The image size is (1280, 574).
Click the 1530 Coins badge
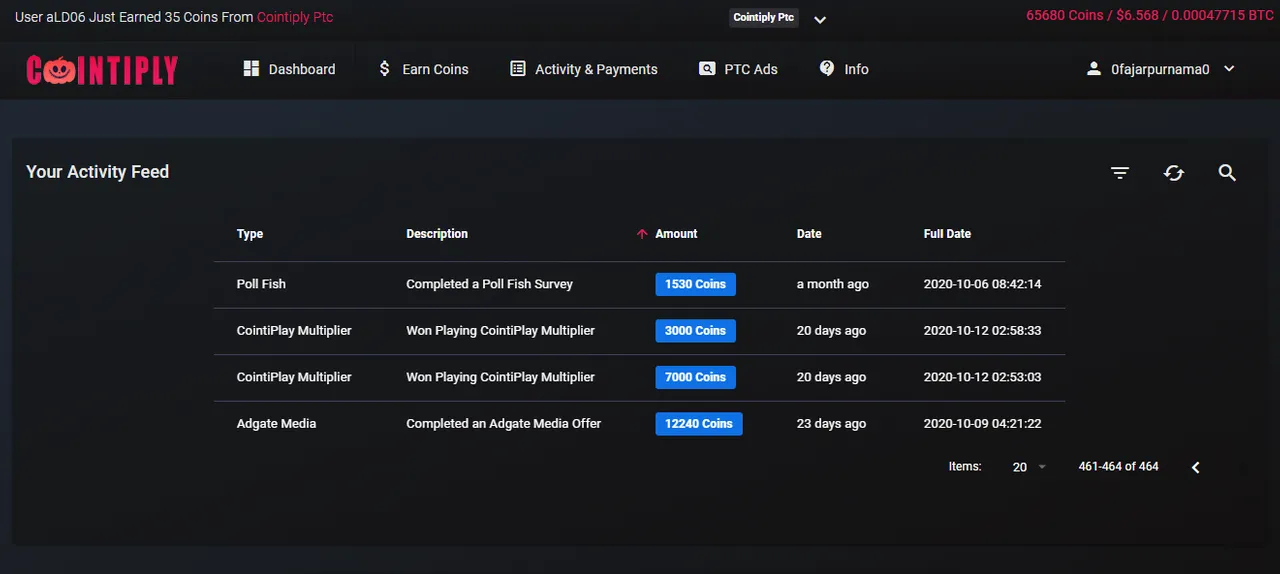point(695,284)
